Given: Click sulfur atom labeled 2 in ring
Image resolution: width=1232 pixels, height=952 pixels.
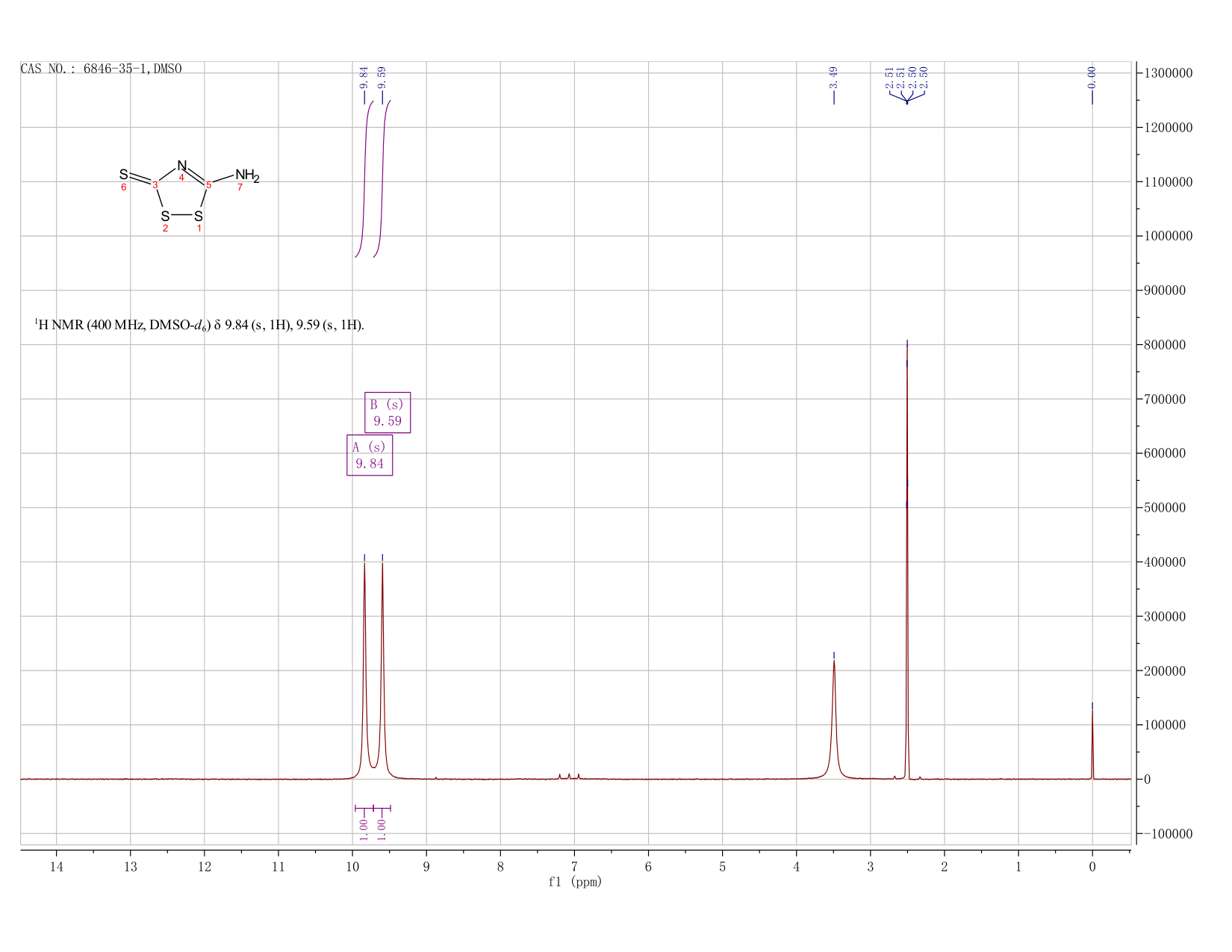Looking at the screenshot, I should tap(165, 217).
